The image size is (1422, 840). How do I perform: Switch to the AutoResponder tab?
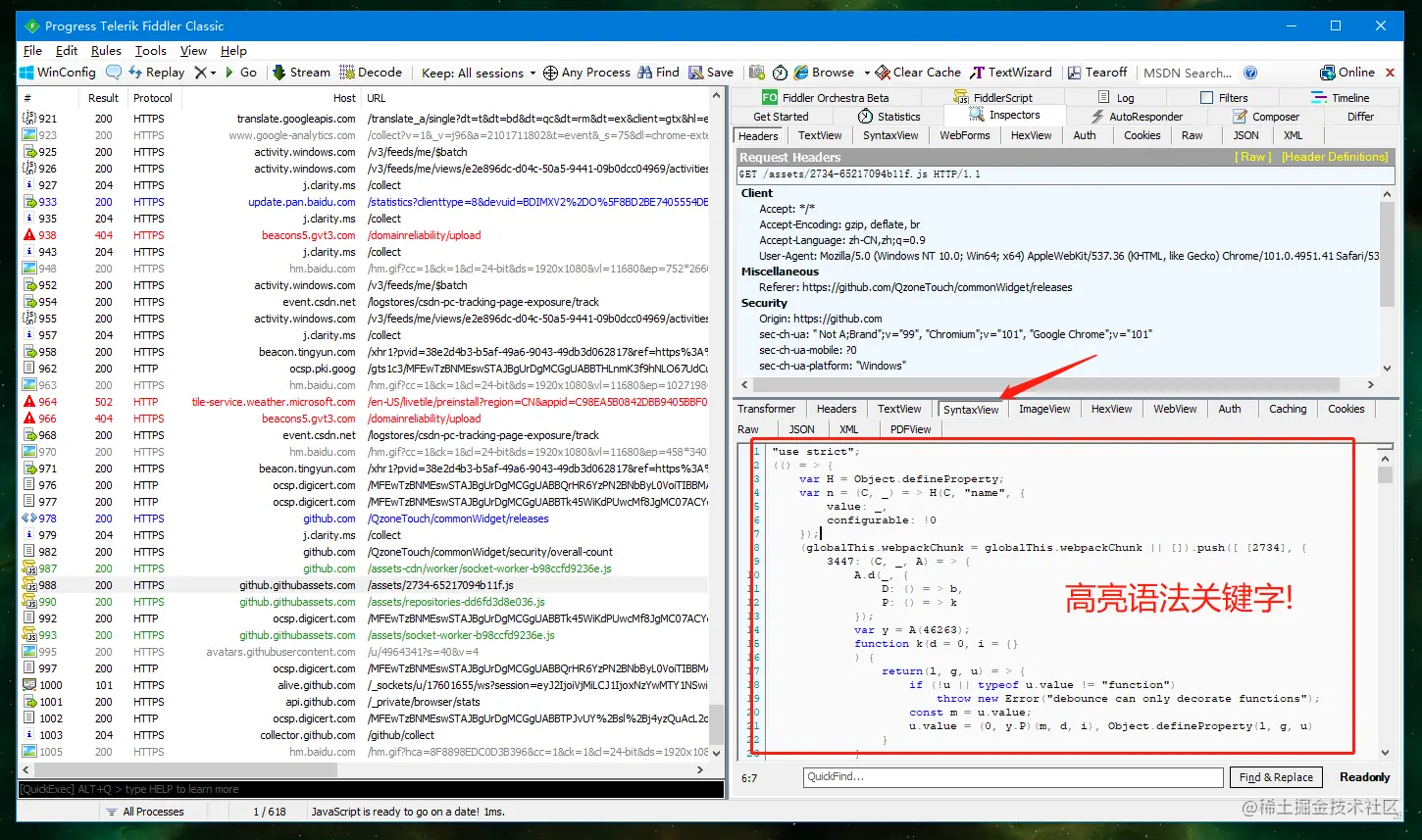(x=1137, y=117)
